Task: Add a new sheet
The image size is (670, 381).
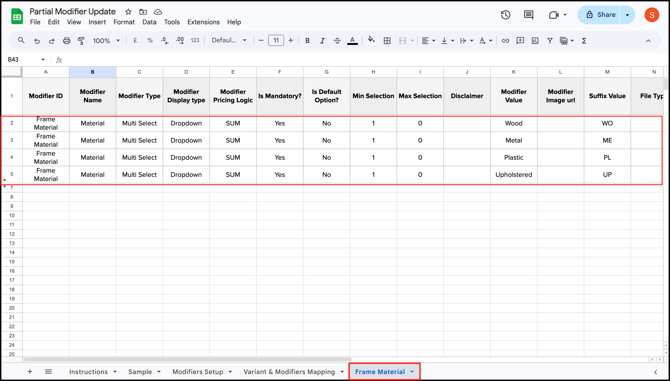Action: [29, 372]
